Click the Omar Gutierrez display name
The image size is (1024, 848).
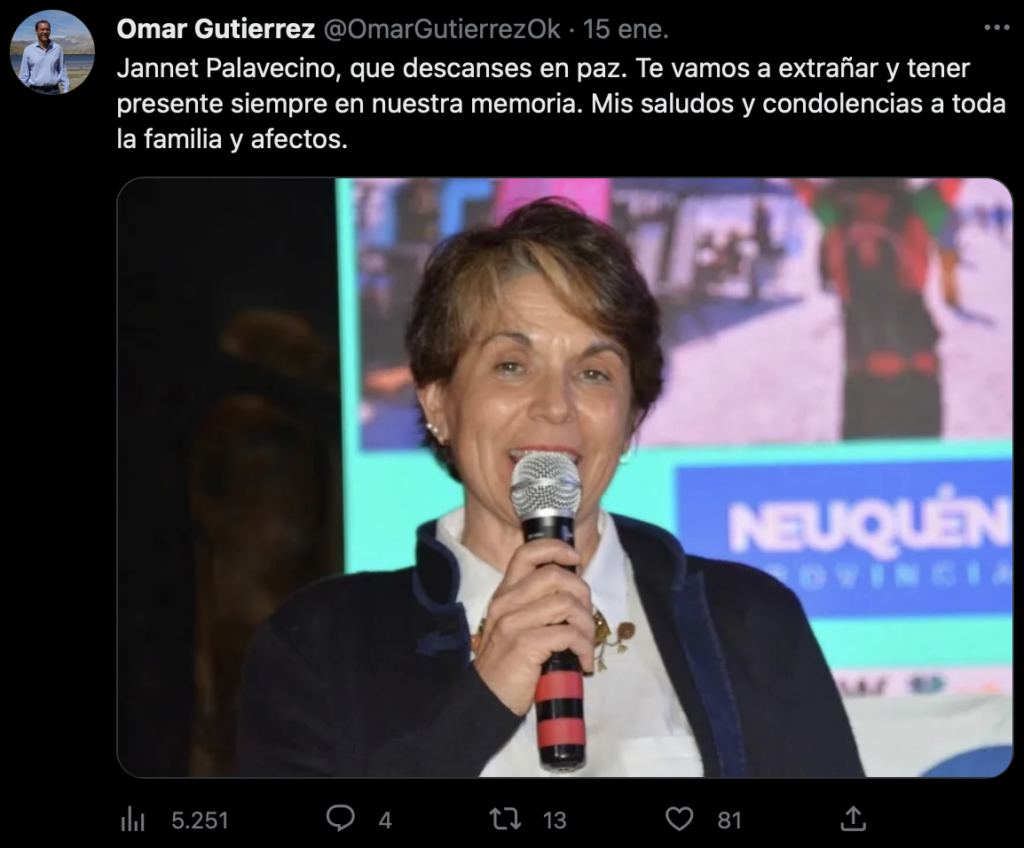(216, 29)
